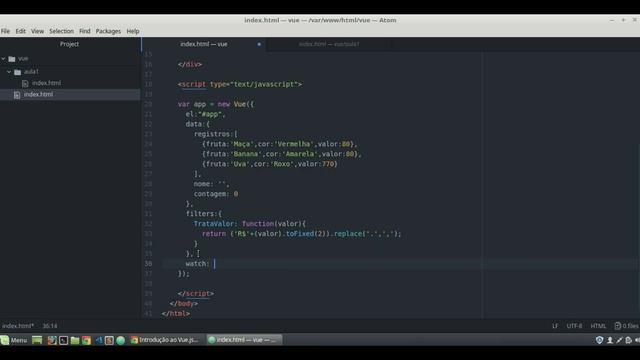
Task: Click the shield tray icon
Action: tap(599, 340)
